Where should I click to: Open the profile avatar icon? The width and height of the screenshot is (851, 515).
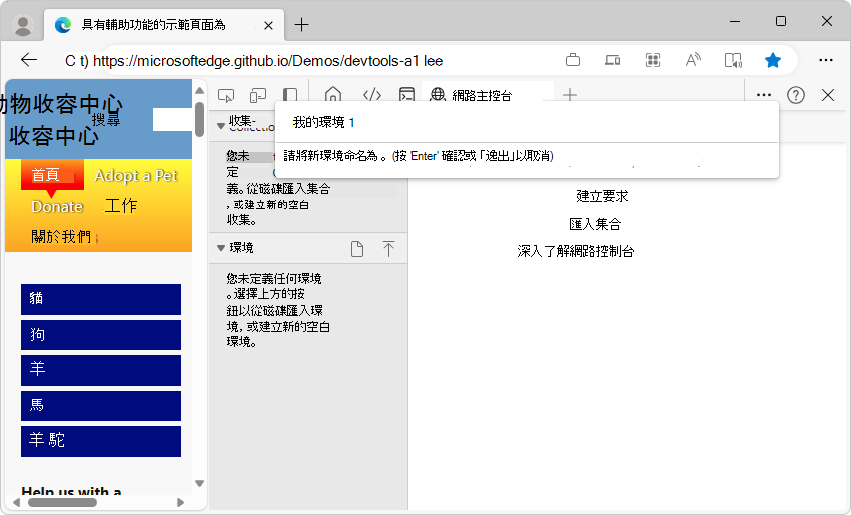pyautogui.click(x=23, y=25)
